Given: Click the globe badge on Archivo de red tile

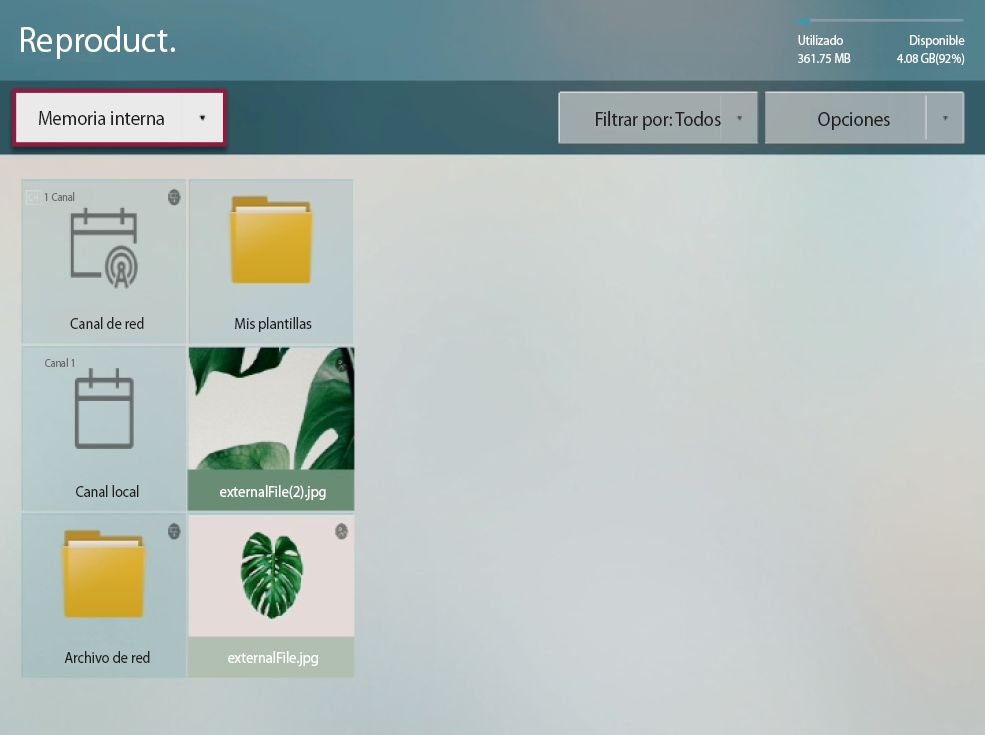Looking at the screenshot, I should 174,531.
